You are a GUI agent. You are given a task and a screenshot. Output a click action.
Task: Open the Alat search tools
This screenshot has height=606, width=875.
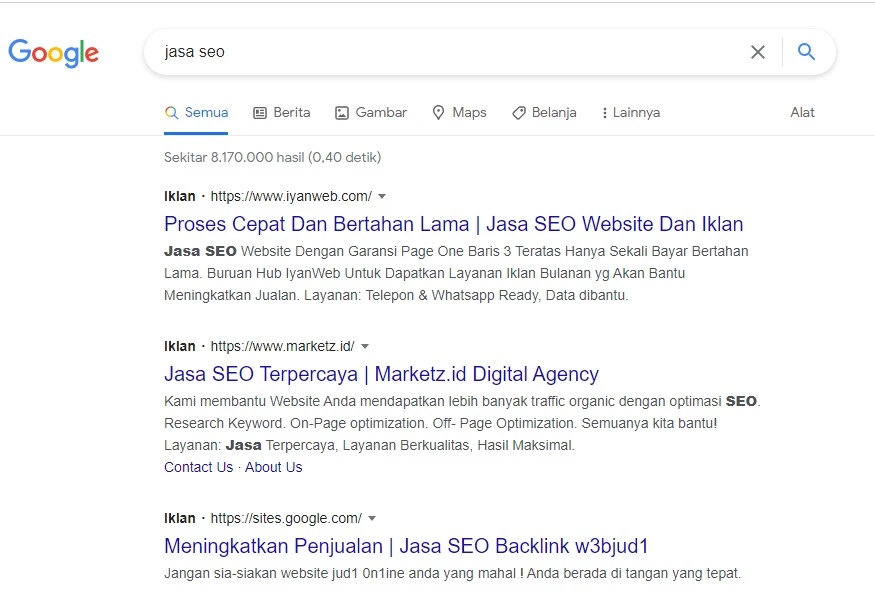(x=802, y=113)
